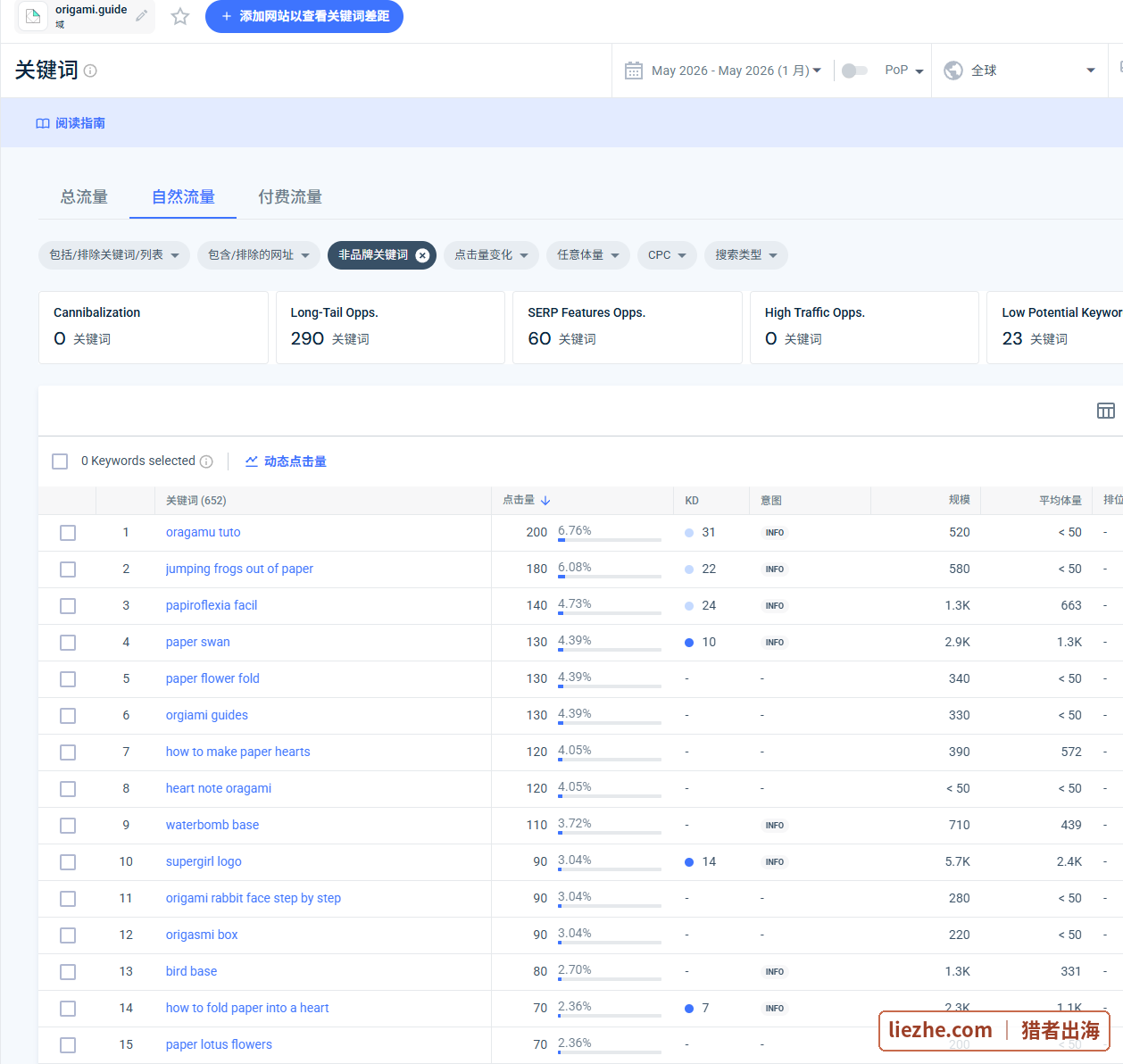The height and width of the screenshot is (1064, 1123).
Task: Click the info icon beside Keywords selected
Action: 206,461
